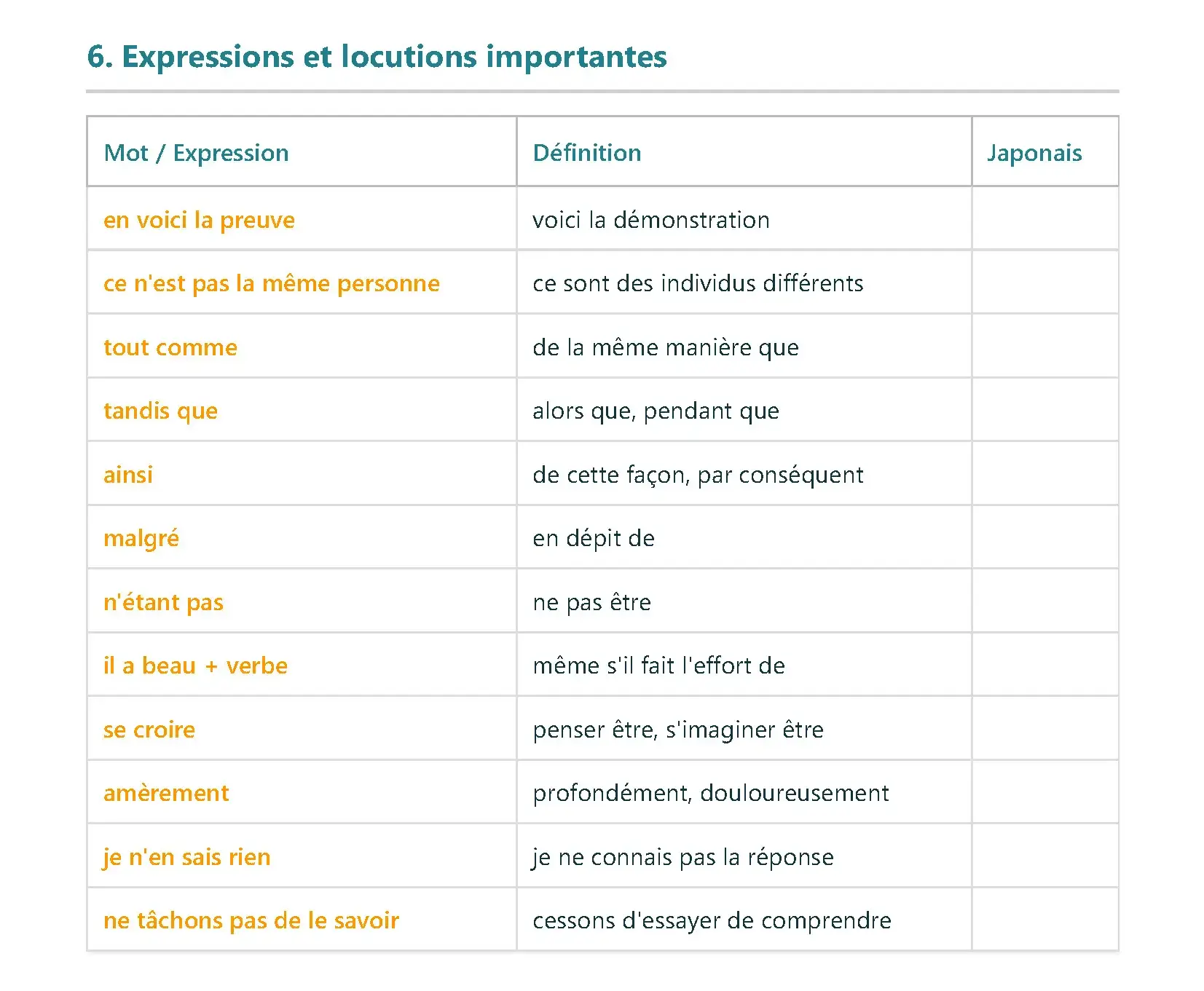
Task: Pick the expression "n'étant pas"
Action: coord(163,602)
